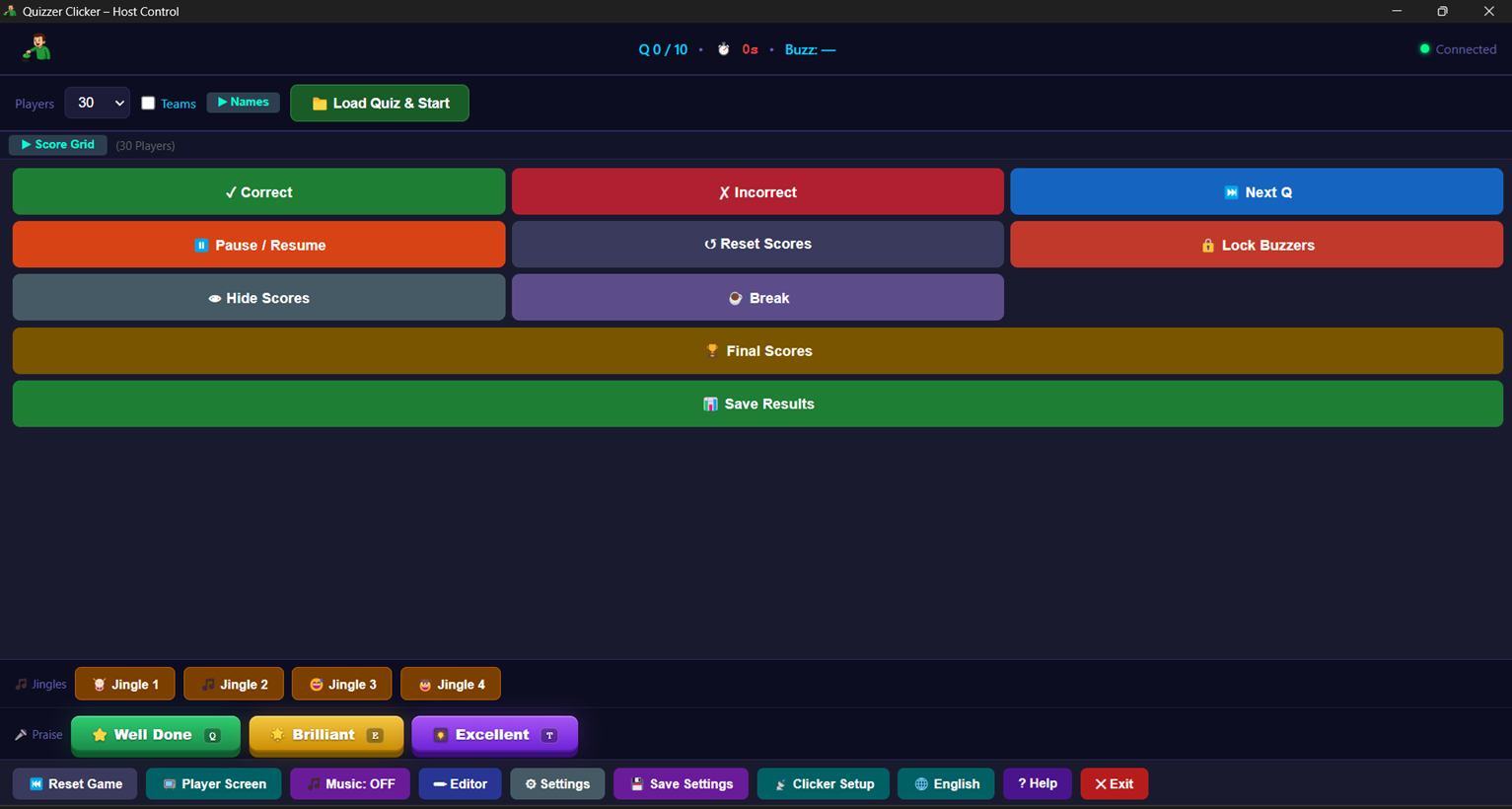Exit the application
The height and width of the screenshot is (809, 1512).
pos(1115,784)
